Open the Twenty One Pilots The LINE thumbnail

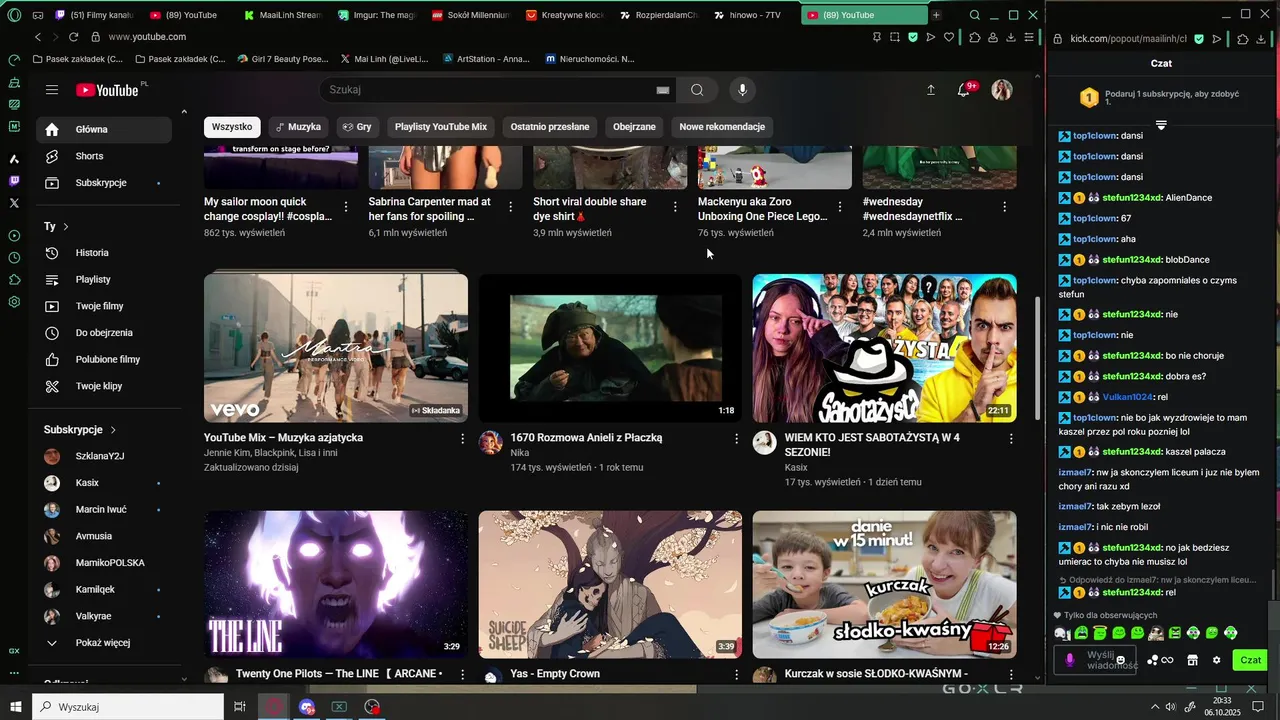336,585
